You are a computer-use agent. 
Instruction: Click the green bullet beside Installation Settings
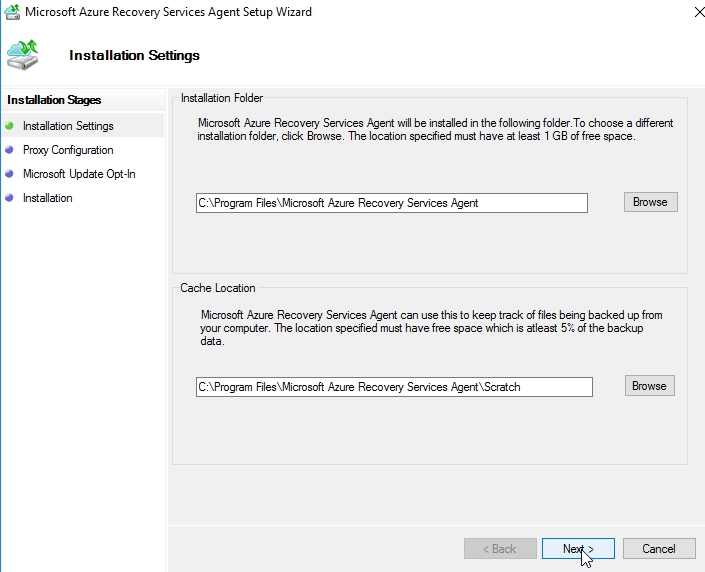(x=9, y=125)
